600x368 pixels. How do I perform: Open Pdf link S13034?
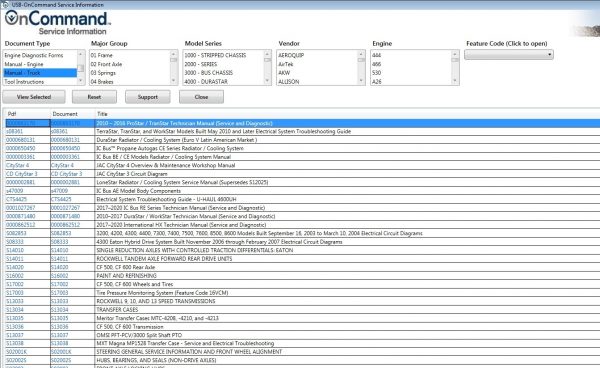tap(15, 309)
